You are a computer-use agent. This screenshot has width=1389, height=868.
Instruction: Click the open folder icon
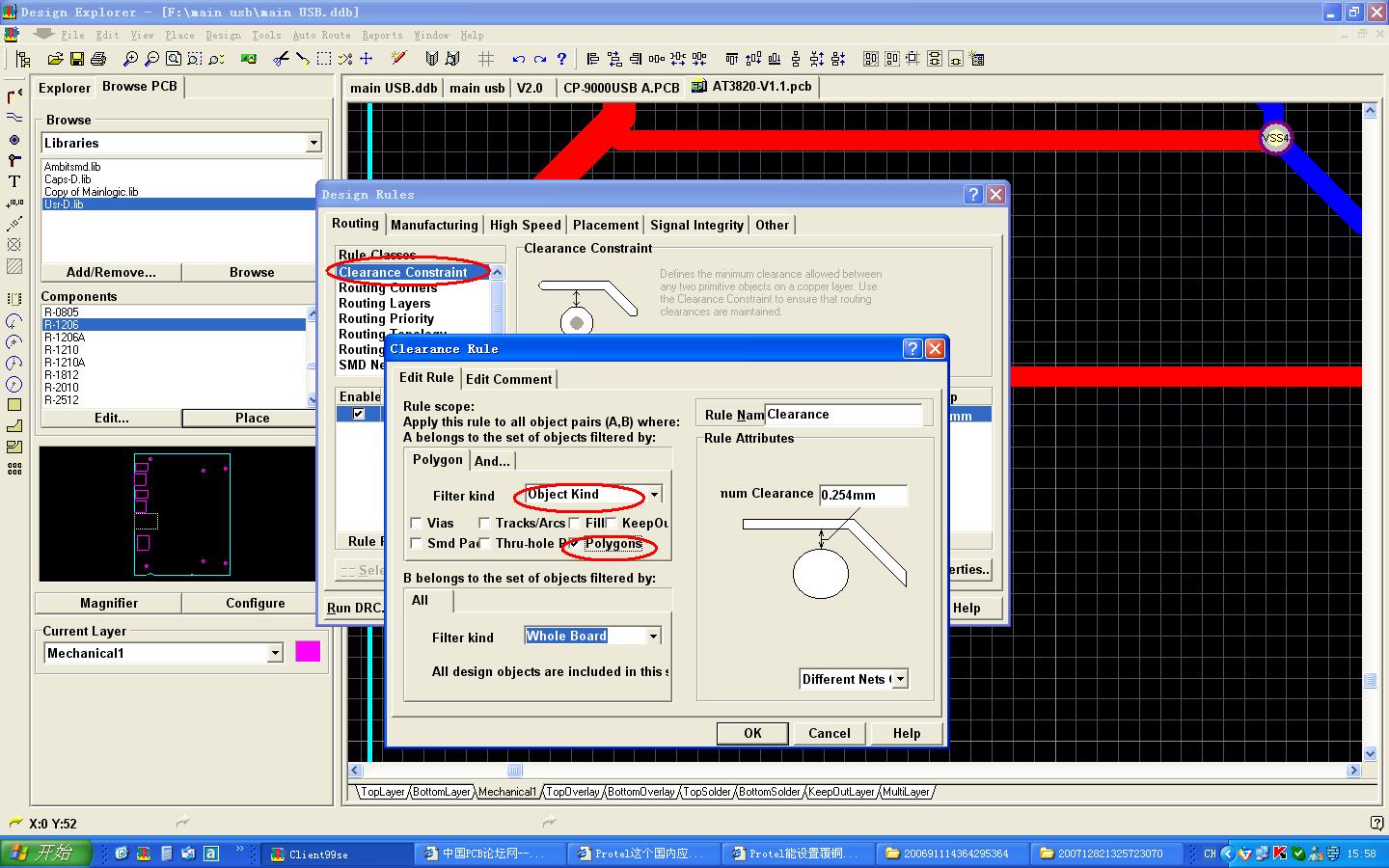point(56,59)
